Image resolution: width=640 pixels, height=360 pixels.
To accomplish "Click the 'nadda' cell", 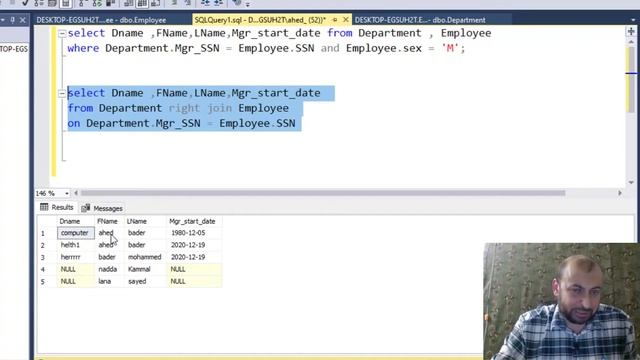I will pos(109,269).
